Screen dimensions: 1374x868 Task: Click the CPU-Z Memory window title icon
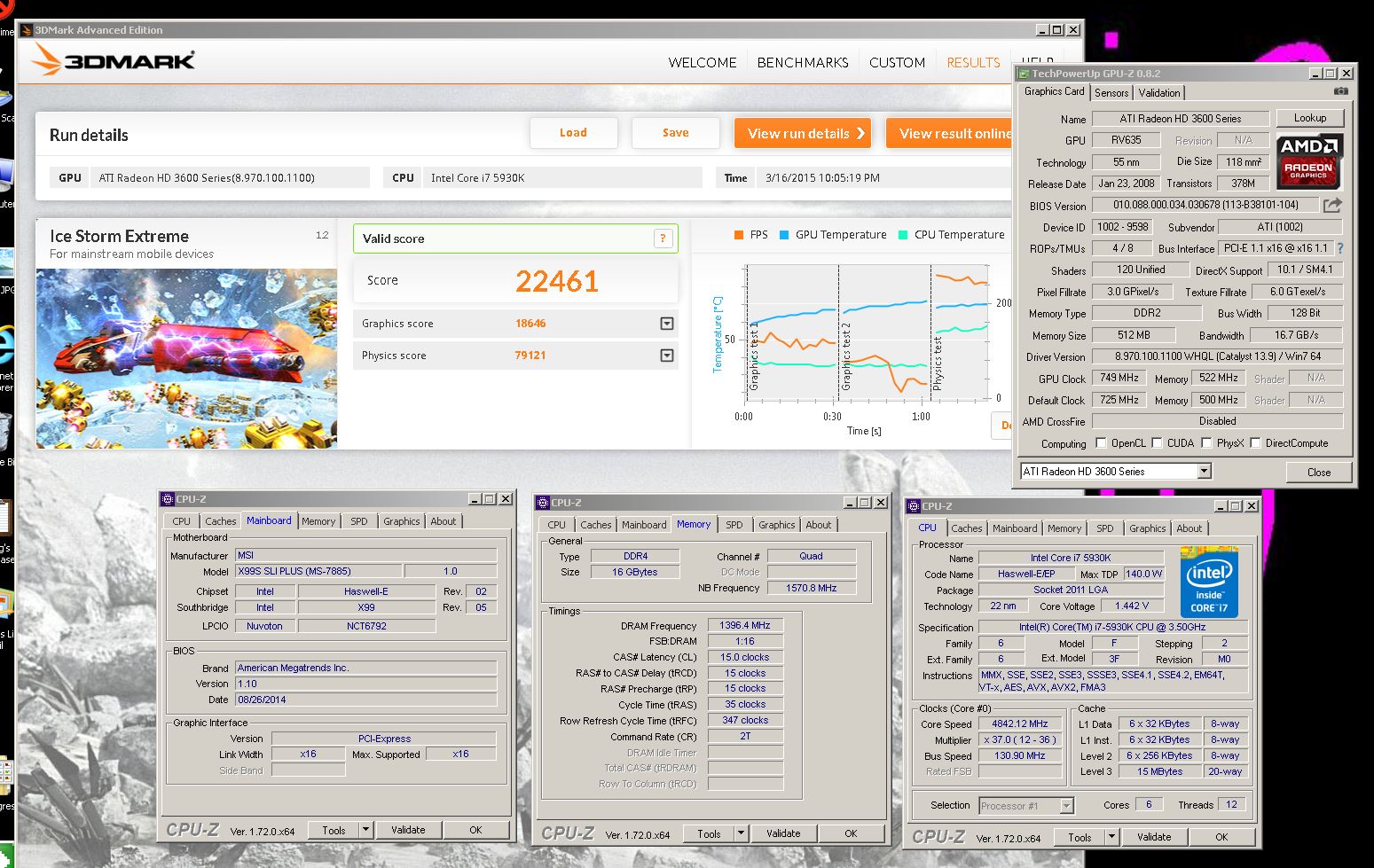(543, 503)
